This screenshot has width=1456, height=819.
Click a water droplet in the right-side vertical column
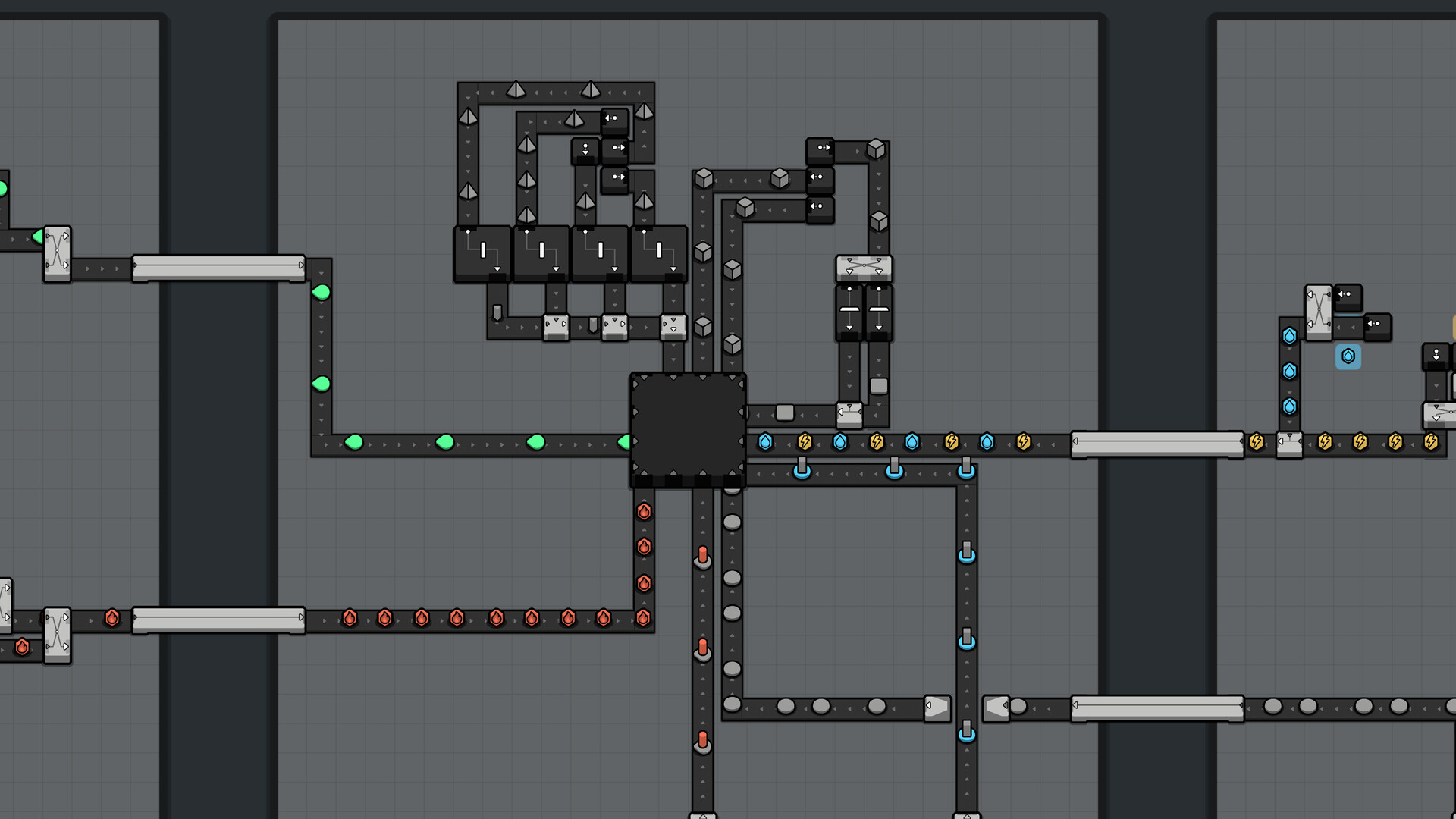click(x=1289, y=372)
